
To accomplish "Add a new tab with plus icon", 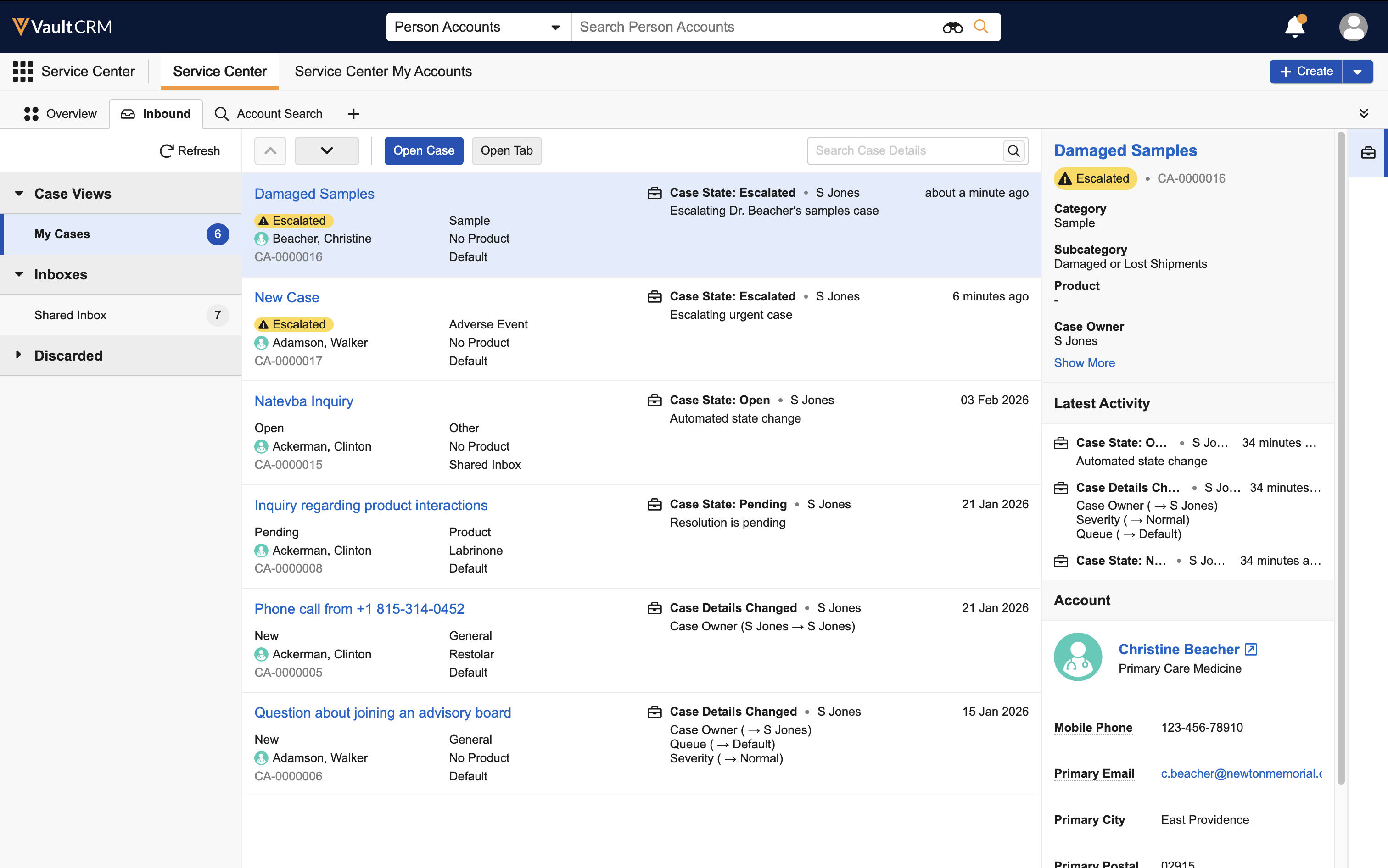I will tap(354, 114).
